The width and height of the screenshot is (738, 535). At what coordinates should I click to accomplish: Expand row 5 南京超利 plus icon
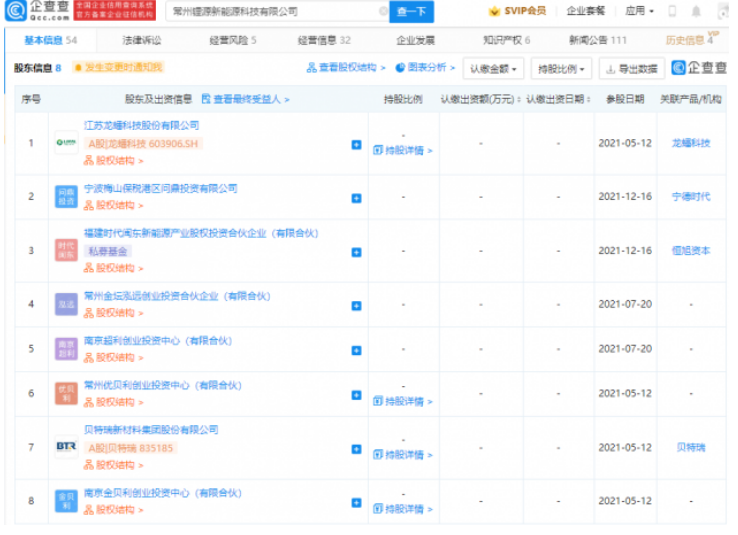356,351
